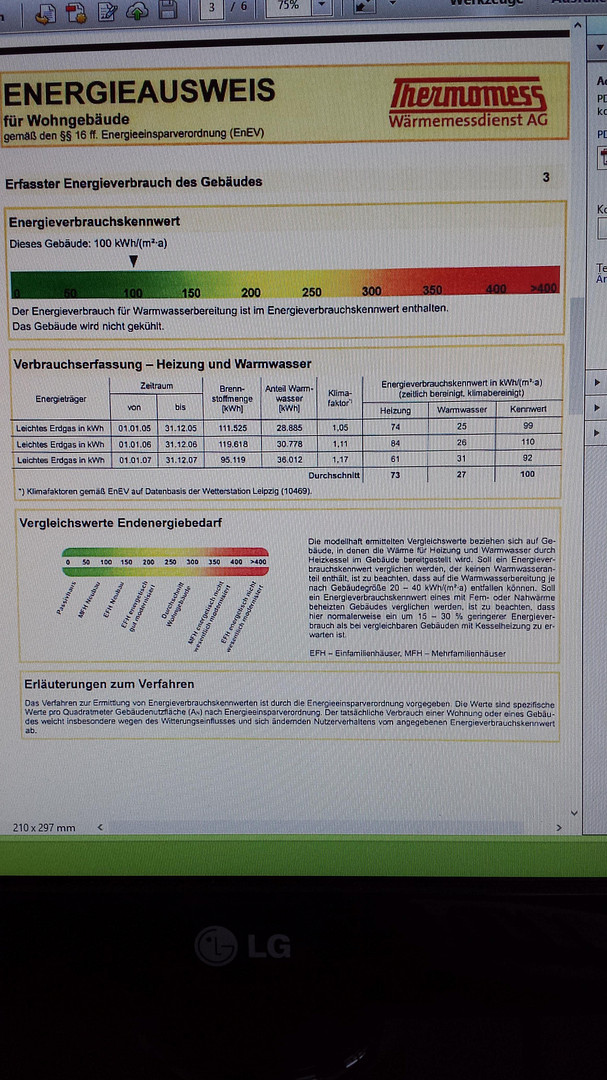Click the cloud upload icon
The height and width of the screenshot is (1080, 607).
click(x=138, y=10)
